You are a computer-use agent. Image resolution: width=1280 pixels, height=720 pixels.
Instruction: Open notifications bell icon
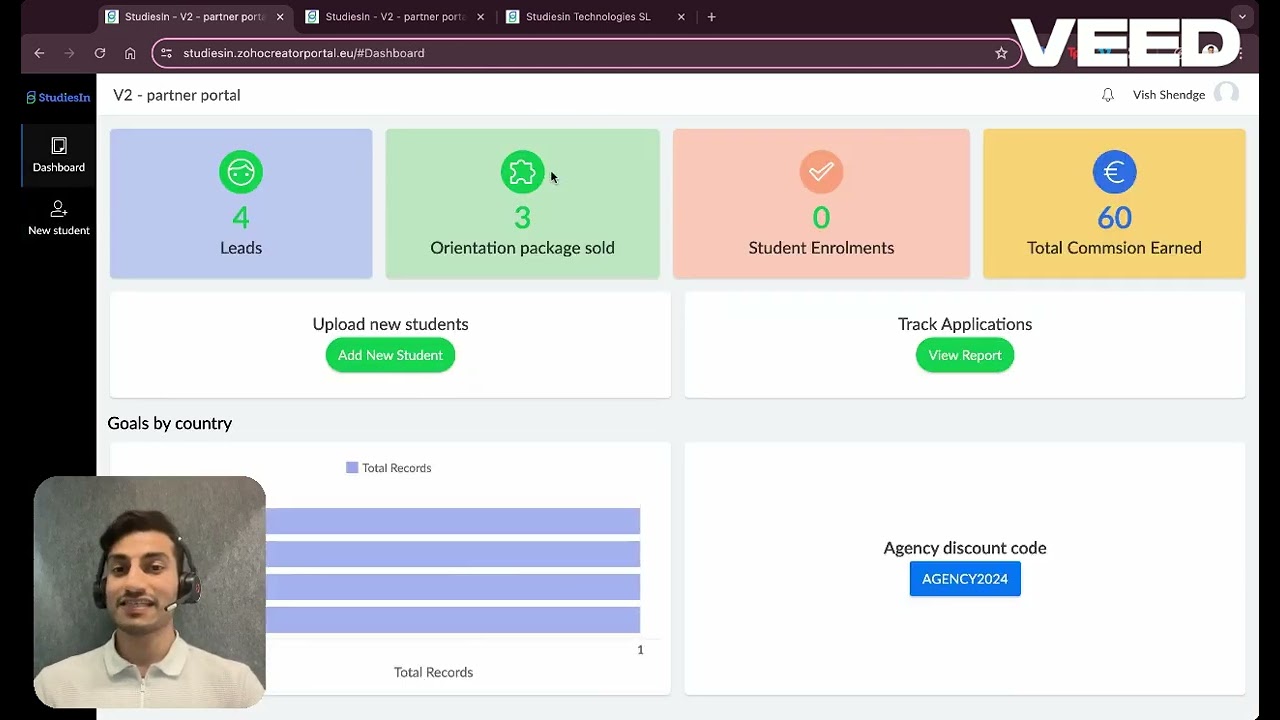pyautogui.click(x=1107, y=95)
